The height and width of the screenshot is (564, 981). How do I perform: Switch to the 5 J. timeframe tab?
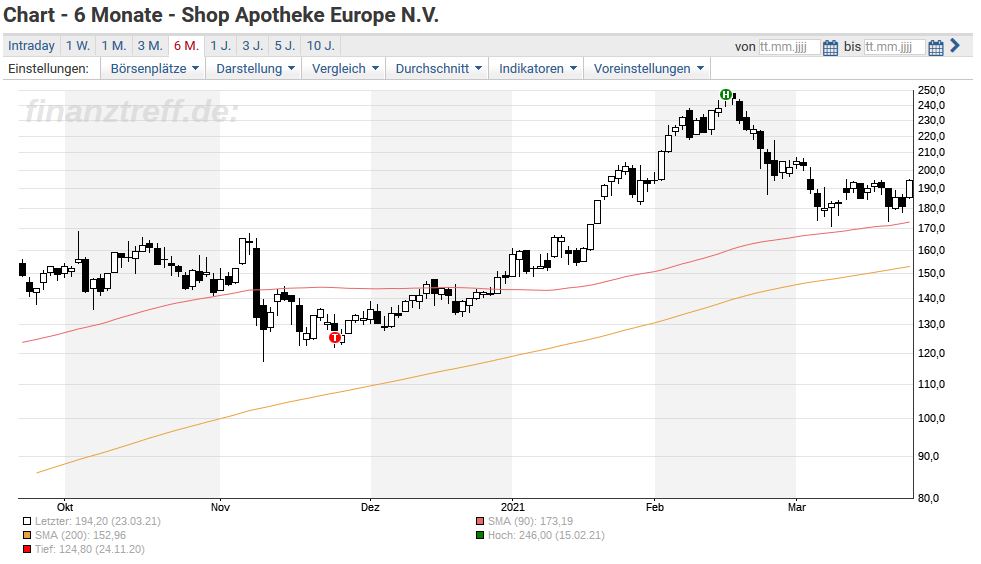tap(285, 46)
